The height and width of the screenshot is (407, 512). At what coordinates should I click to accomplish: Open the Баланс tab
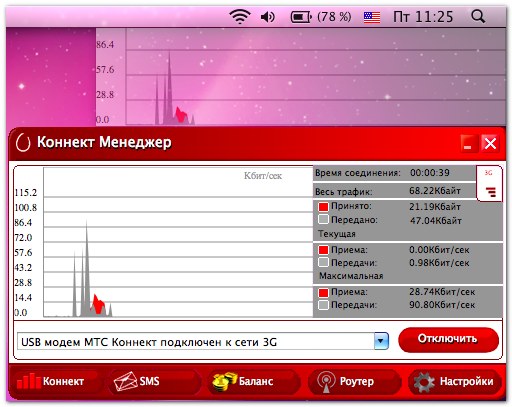tap(254, 381)
